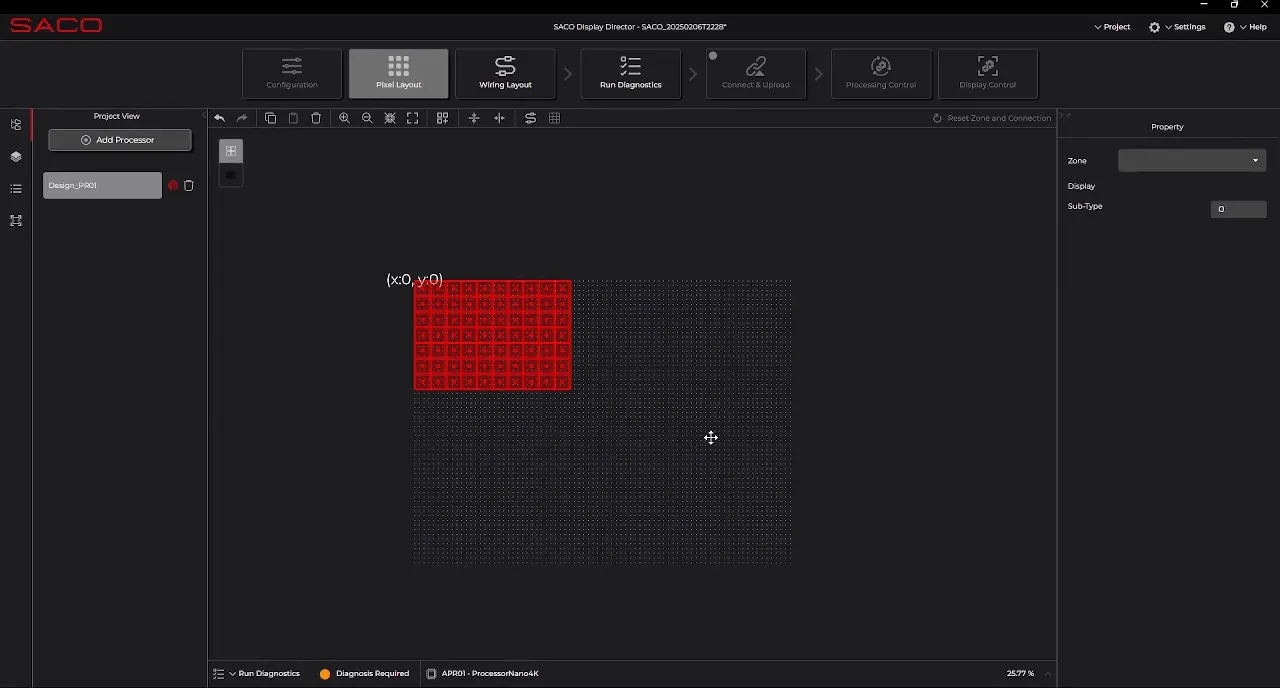Toggle the vertical mirror/flip icon
The height and width of the screenshot is (688, 1280).
pyautogui.click(x=474, y=118)
